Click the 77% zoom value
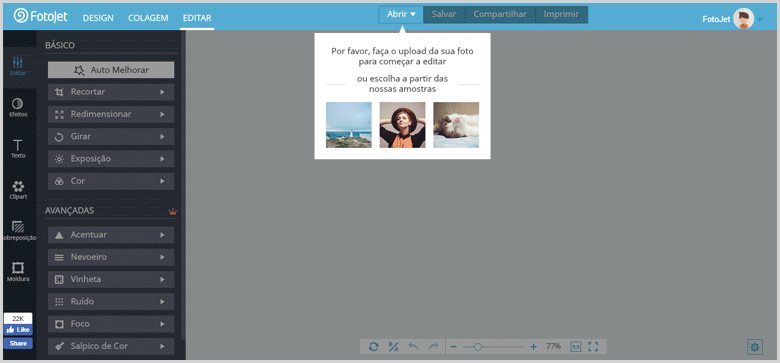Viewport: 780px width, 363px height. (554, 346)
